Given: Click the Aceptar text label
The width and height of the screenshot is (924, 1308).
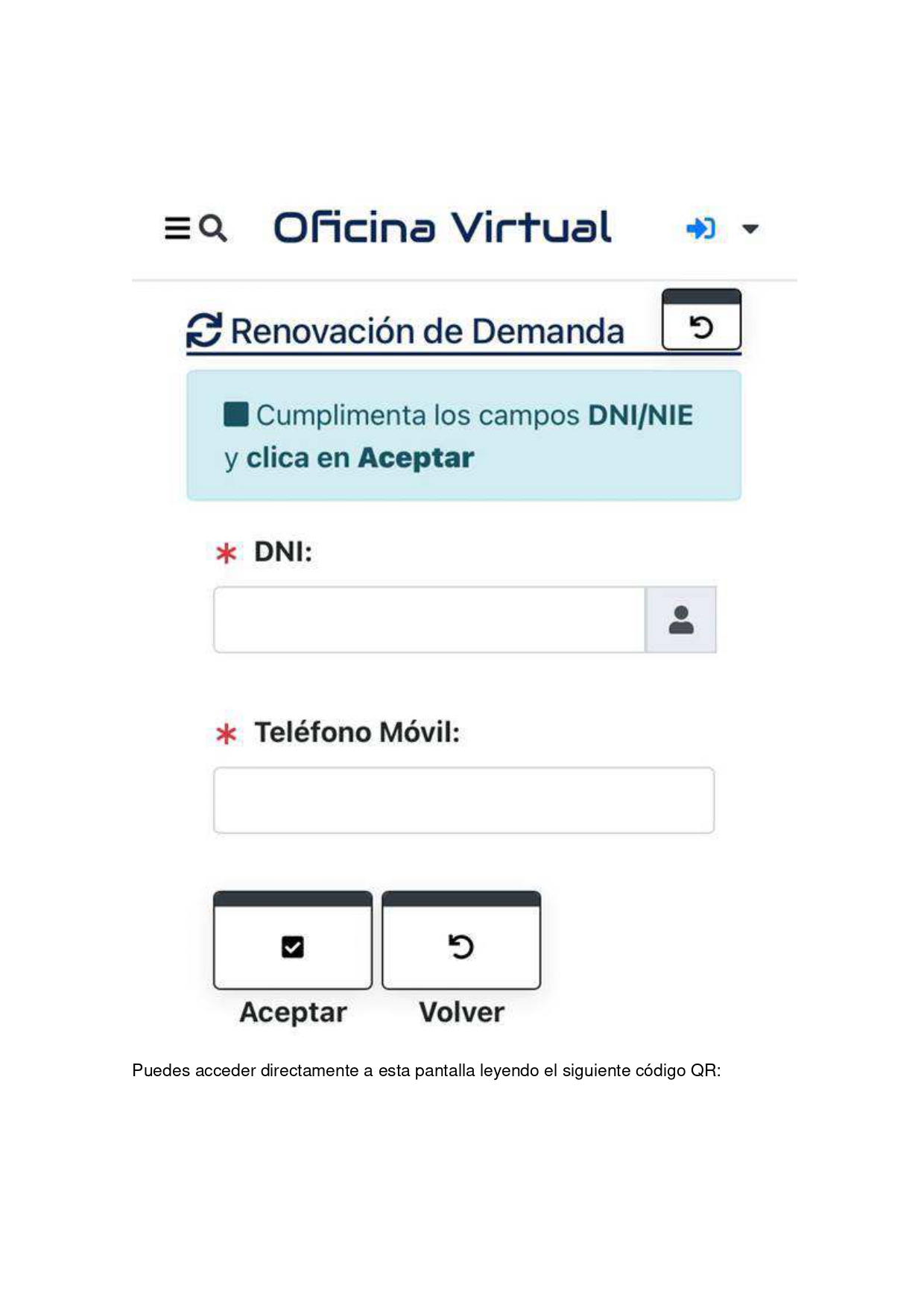Looking at the screenshot, I should pyautogui.click(x=293, y=1013).
